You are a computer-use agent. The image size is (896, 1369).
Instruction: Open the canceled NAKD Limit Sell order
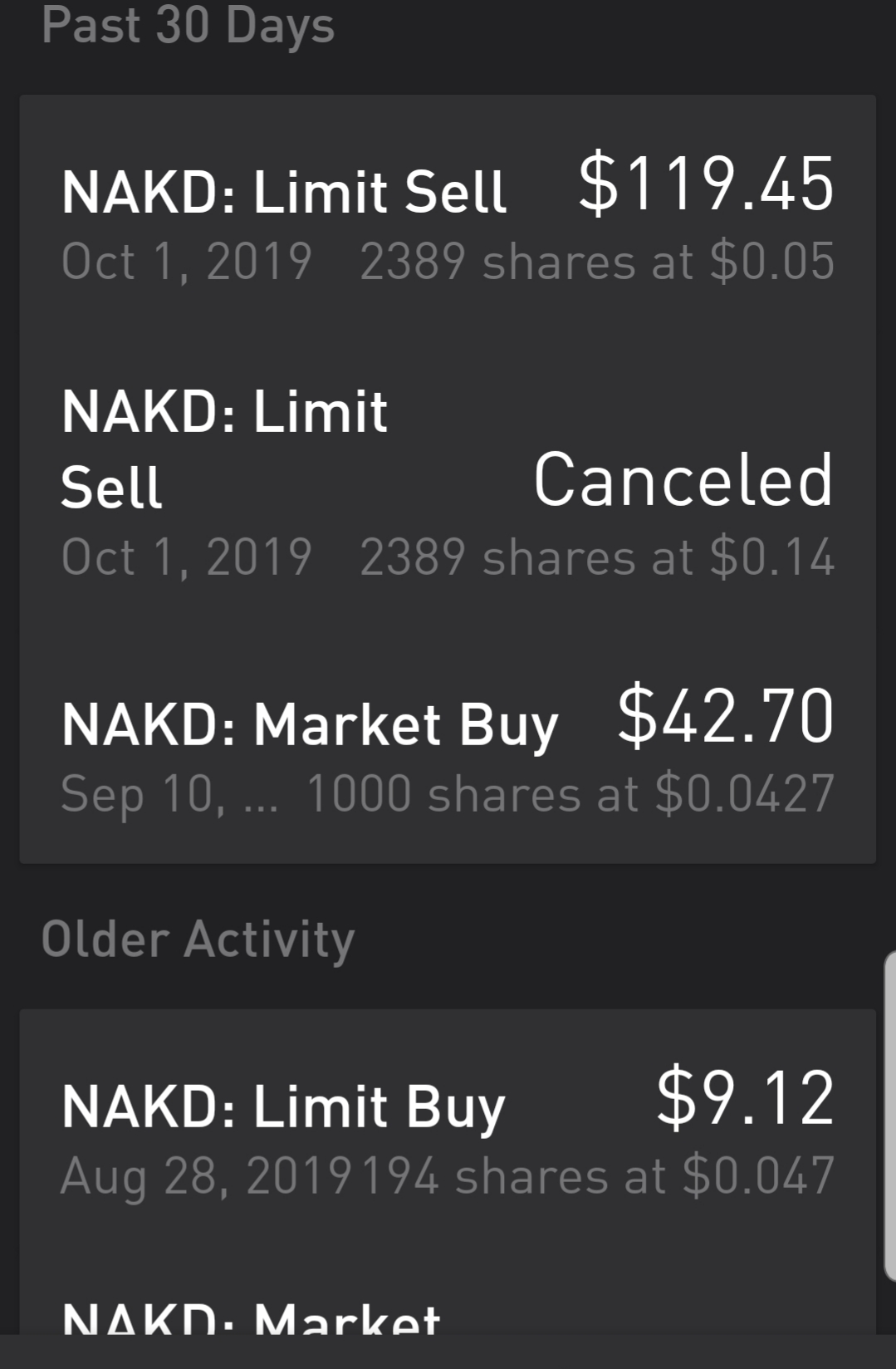pos(224,449)
